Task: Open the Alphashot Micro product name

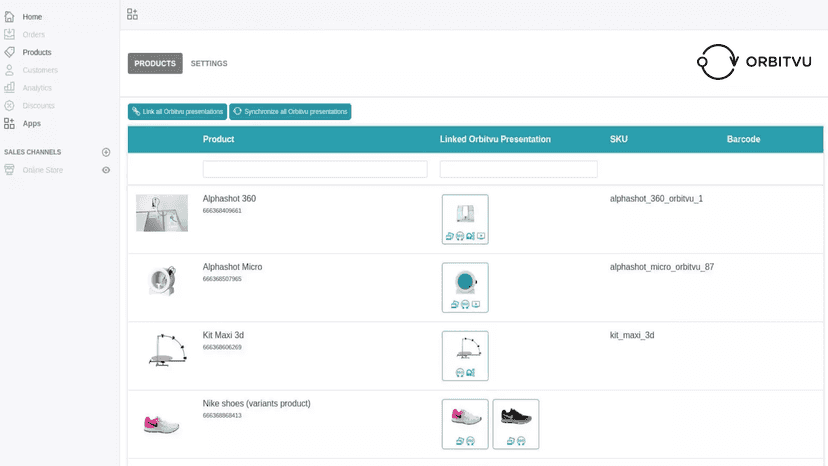Action: pyautogui.click(x=232, y=267)
